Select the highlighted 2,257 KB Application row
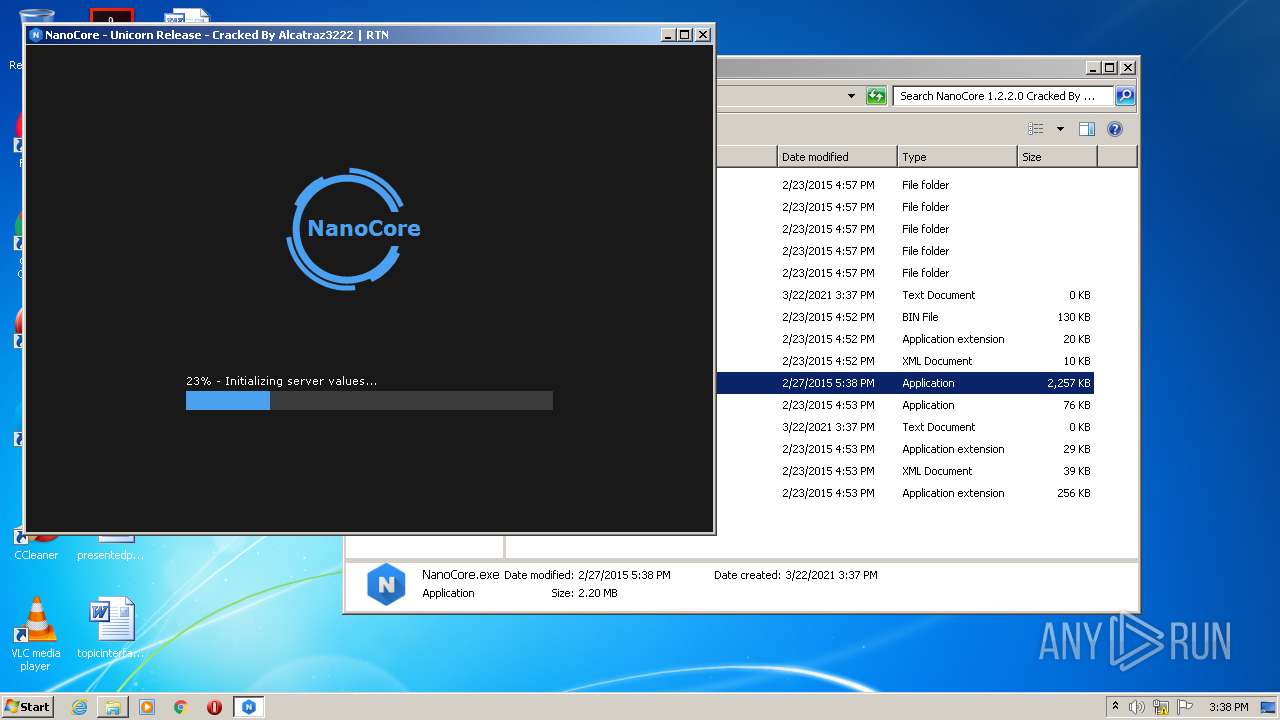Image resolution: width=1280 pixels, height=720 pixels. (905, 383)
